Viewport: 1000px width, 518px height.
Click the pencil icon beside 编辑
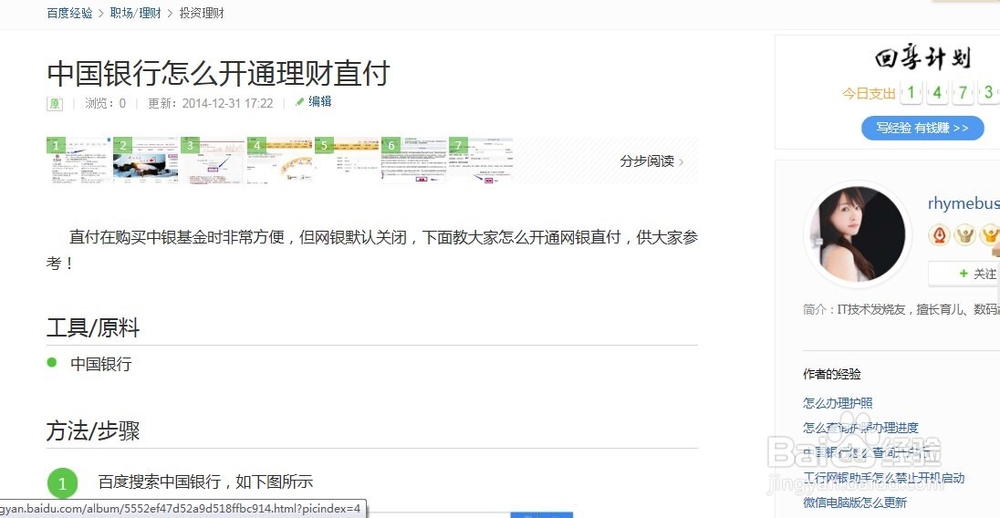click(300, 102)
